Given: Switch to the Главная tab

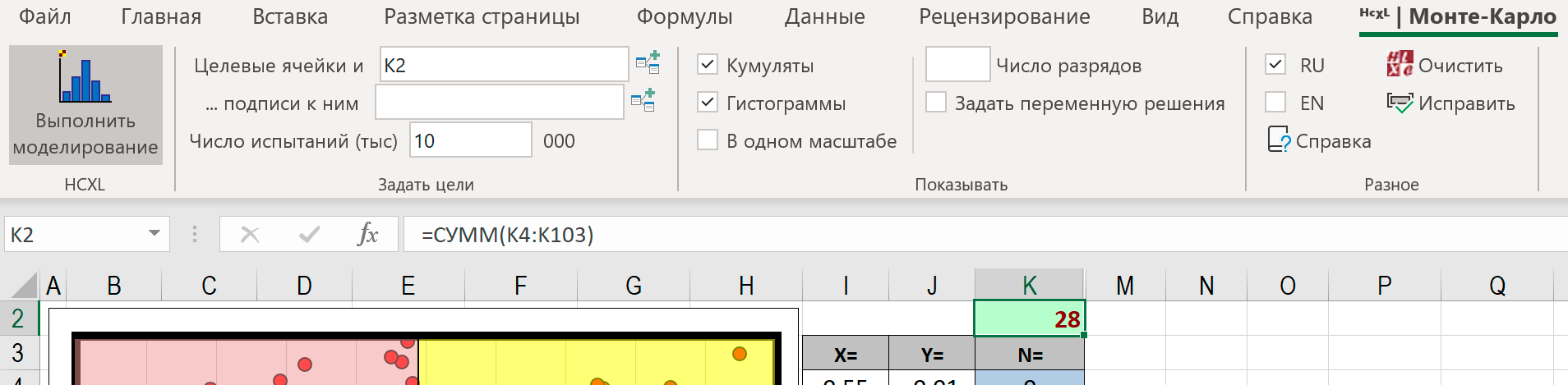Looking at the screenshot, I should tap(161, 16).
